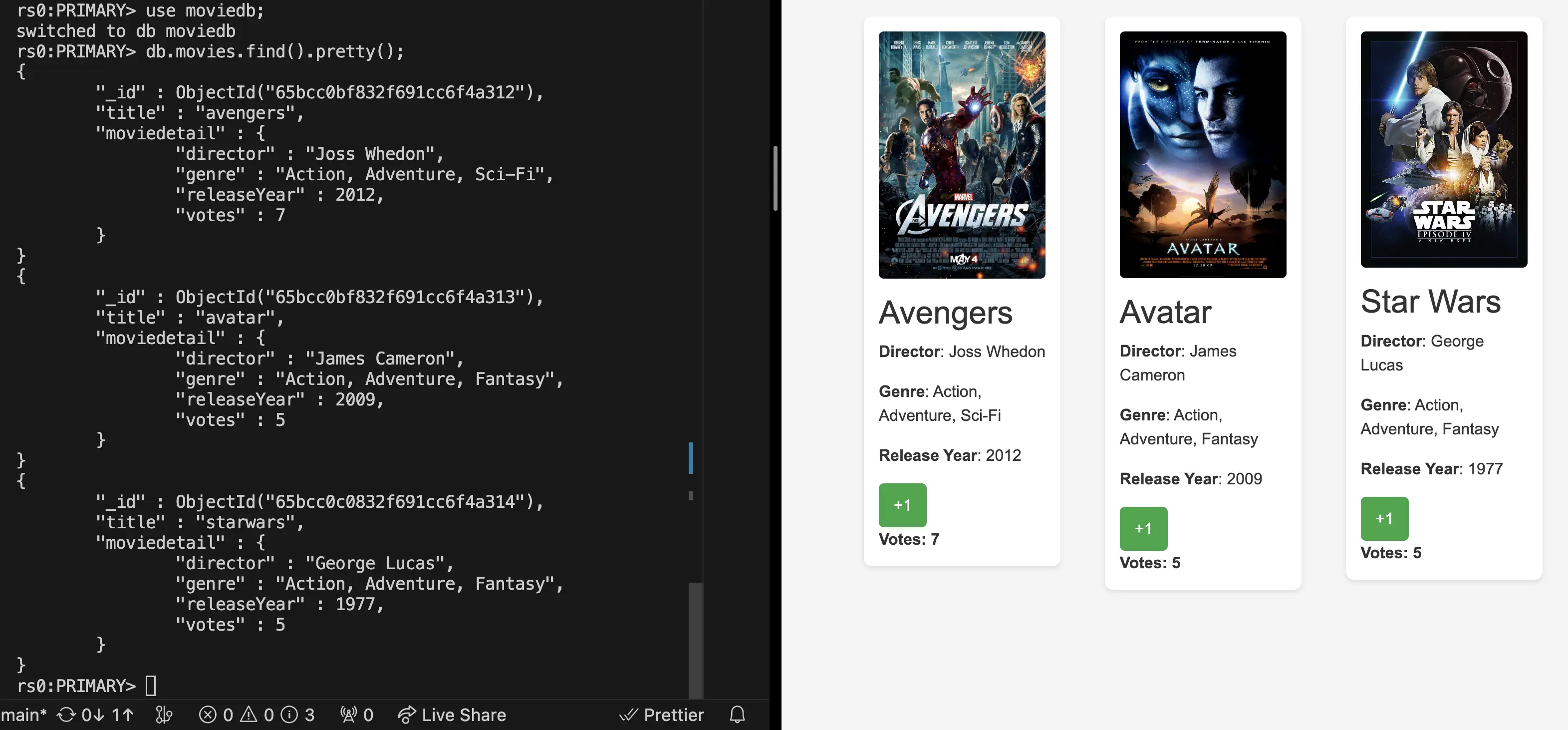Click the Prettier status item
This screenshot has height=730, width=1568.
tap(662, 715)
